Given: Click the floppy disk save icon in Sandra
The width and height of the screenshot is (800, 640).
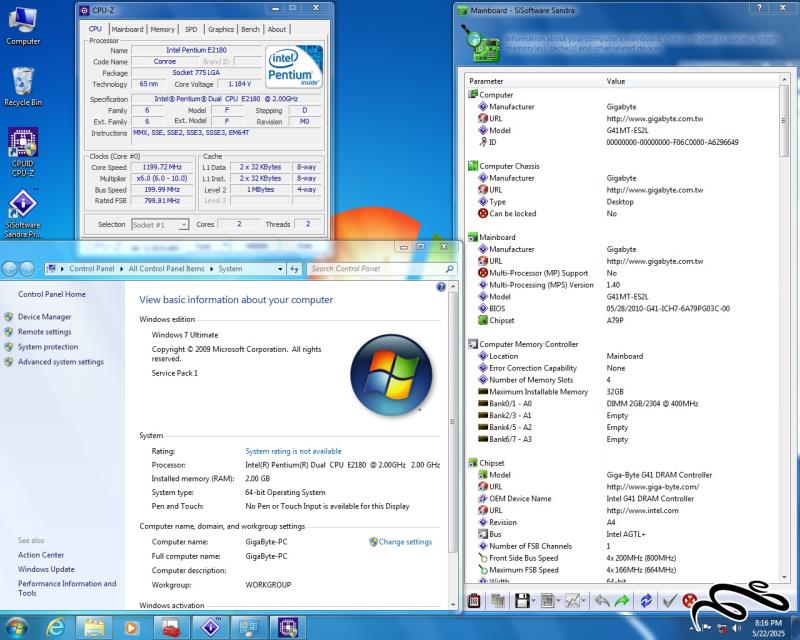Looking at the screenshot, I should click(521, 601).
